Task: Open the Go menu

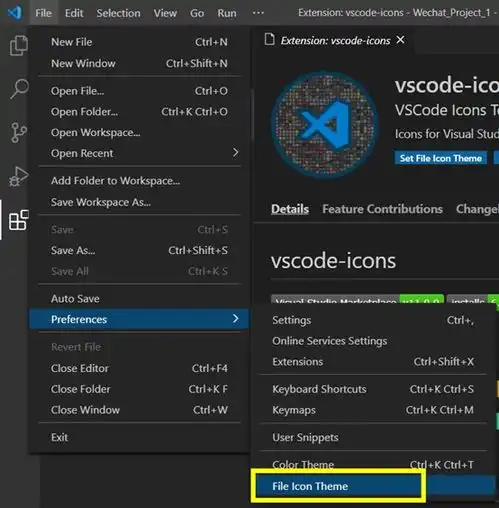Action: pyautogui.click(x=197, y=13)
